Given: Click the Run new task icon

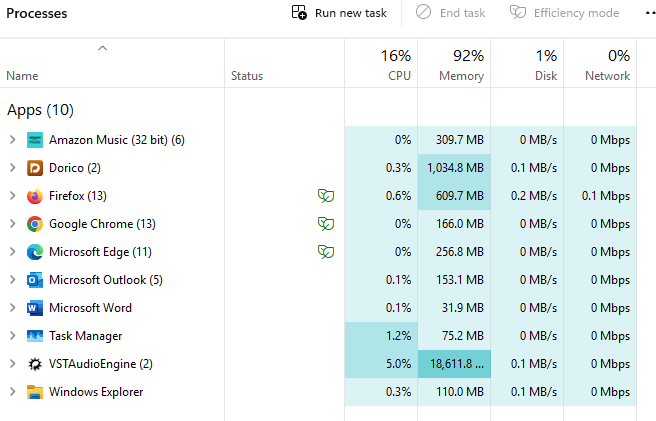Looking at the screenshot, I should (x=299, y=13).
